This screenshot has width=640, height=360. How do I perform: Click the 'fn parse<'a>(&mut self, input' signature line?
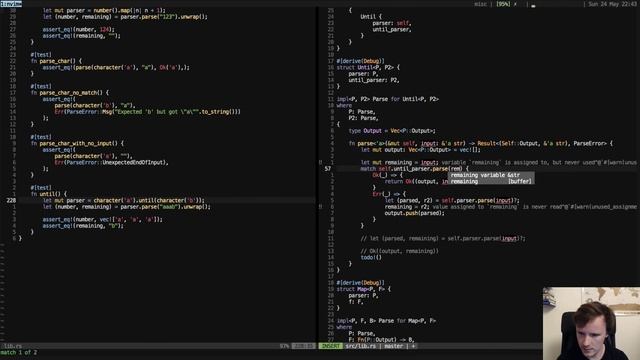(481, 143)
